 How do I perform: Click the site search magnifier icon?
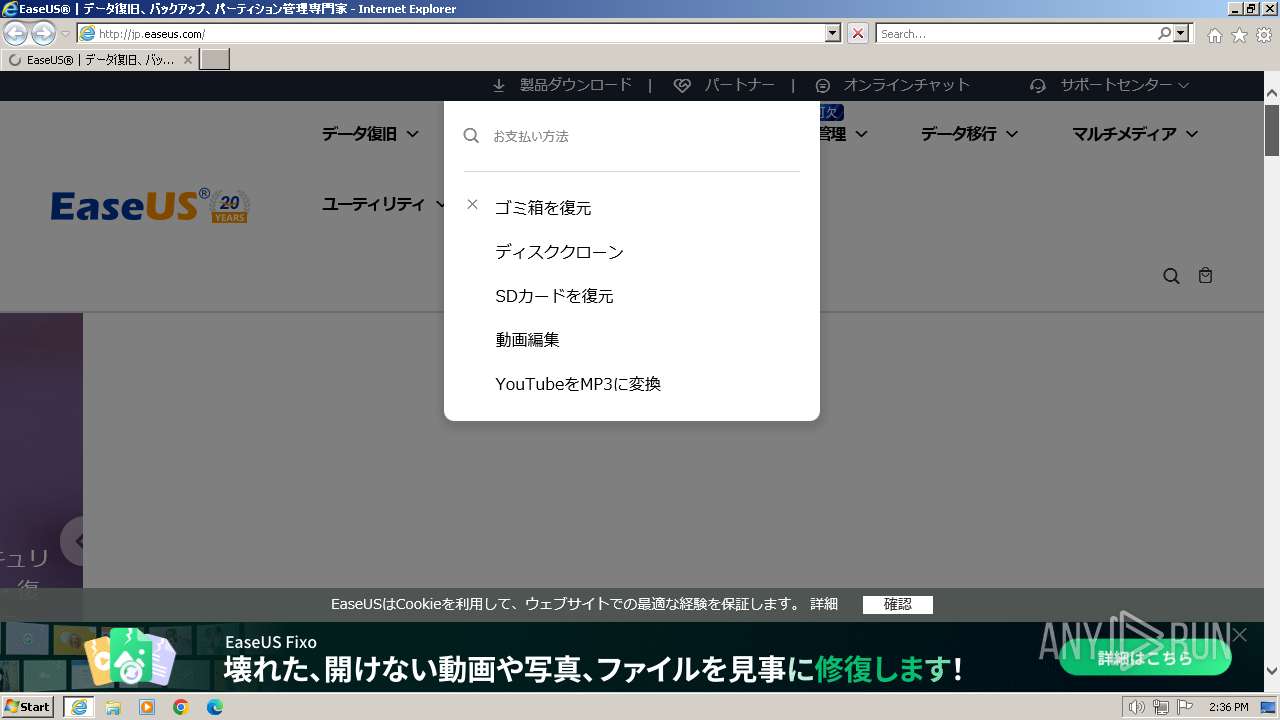1171,276
